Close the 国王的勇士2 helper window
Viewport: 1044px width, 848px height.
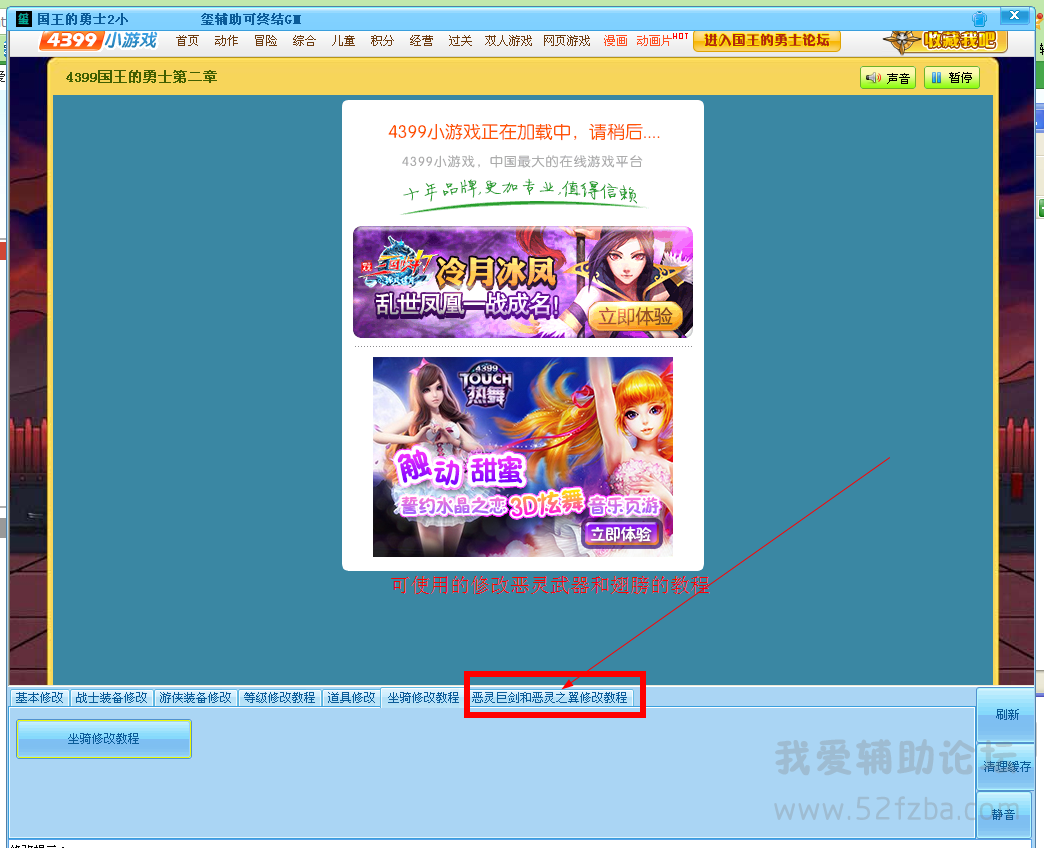pyautogui.click(x=1014, y=15)
